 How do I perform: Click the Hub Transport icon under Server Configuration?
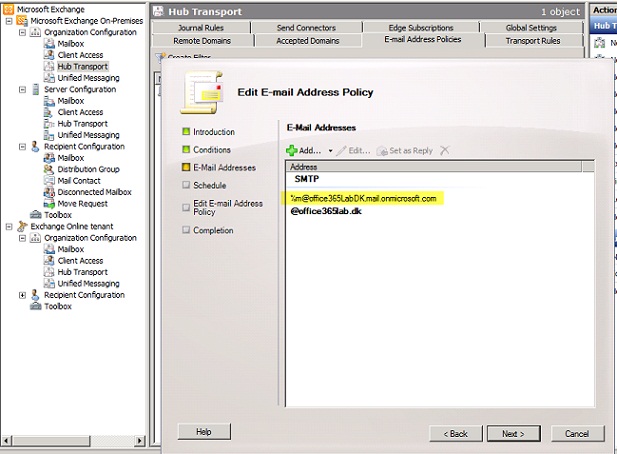pyautogui.click(x=49, y=124)
